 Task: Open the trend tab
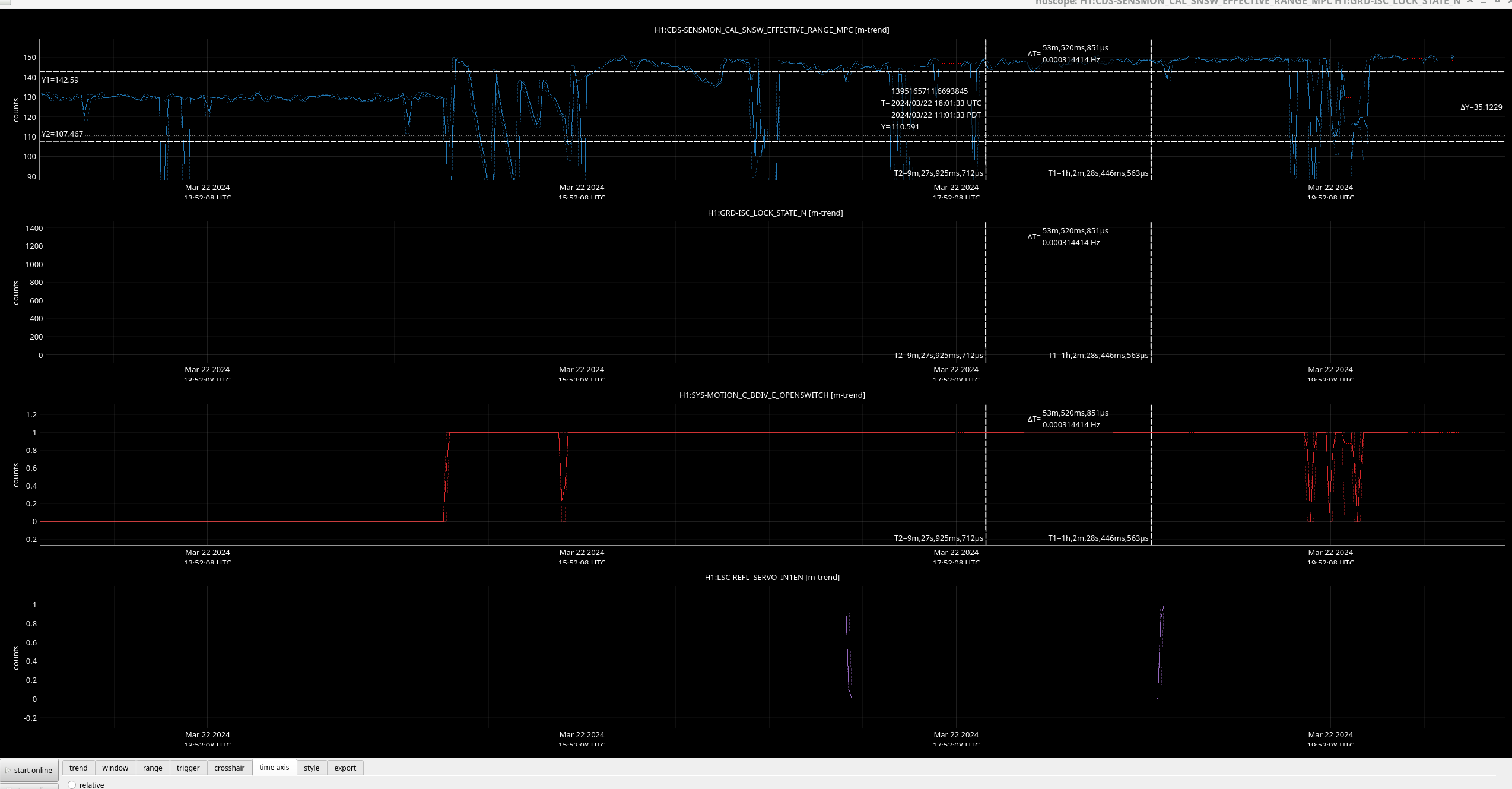click(x=78, y=768)
